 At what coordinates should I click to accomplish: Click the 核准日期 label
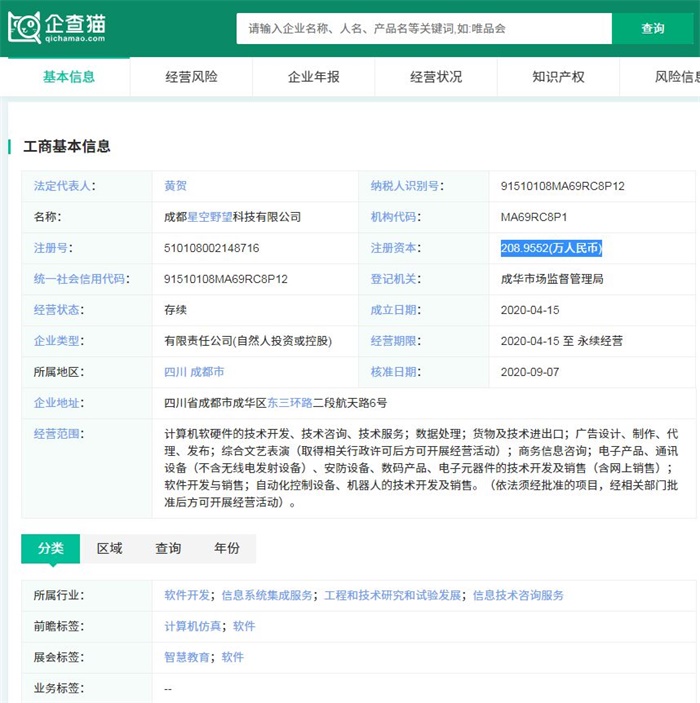[x=393, y=372]
